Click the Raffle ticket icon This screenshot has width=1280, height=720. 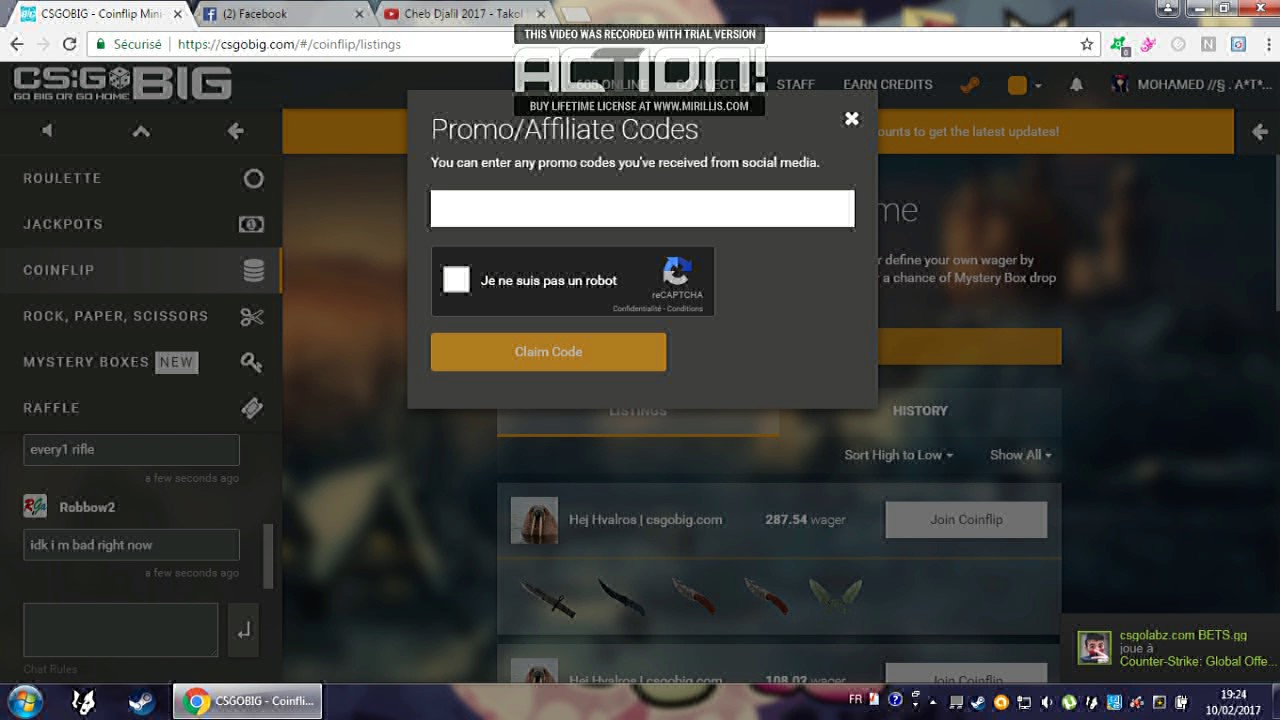click(252, 408)
